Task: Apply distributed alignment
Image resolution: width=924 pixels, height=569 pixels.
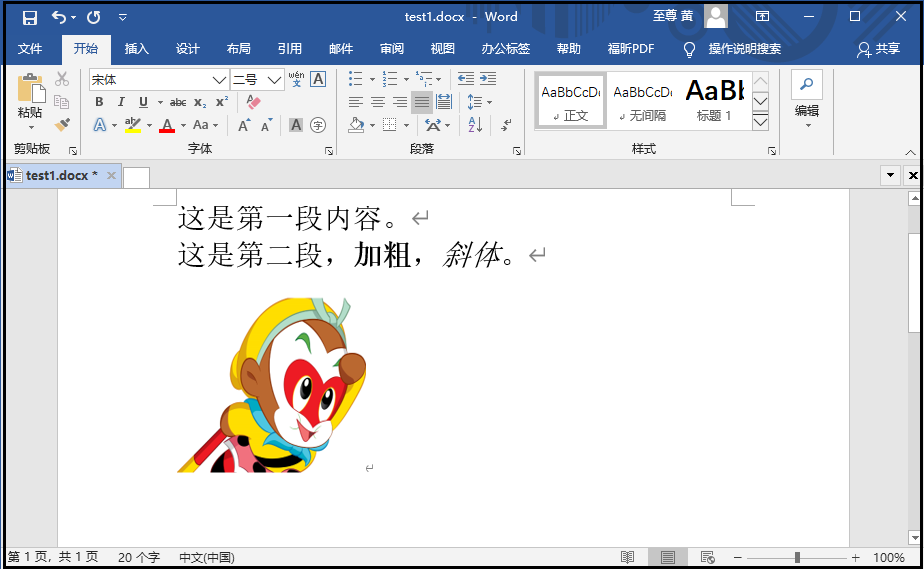Action: (x=444, y=102)
